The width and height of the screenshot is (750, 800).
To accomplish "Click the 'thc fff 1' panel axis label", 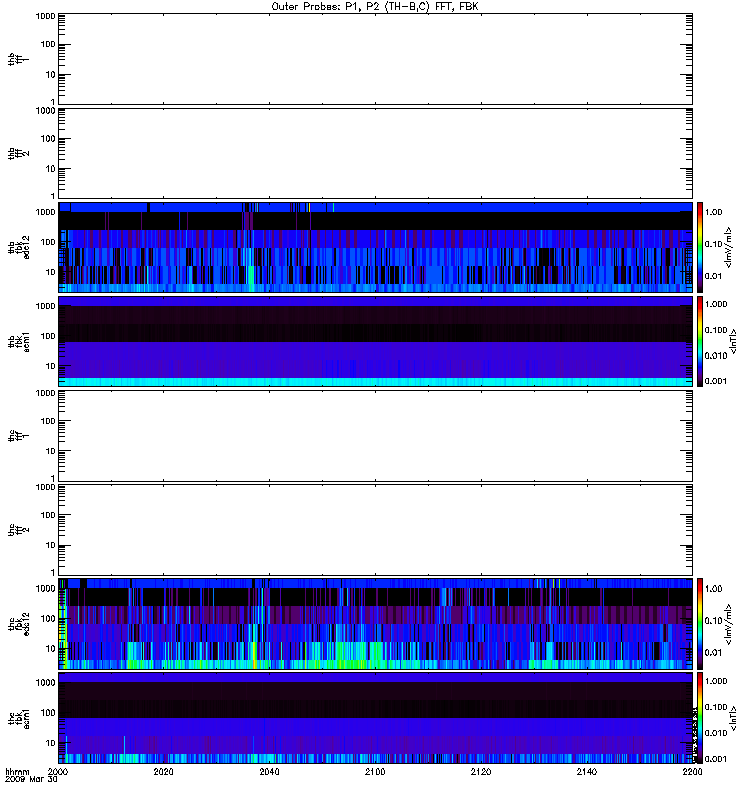I will [19, 436].
